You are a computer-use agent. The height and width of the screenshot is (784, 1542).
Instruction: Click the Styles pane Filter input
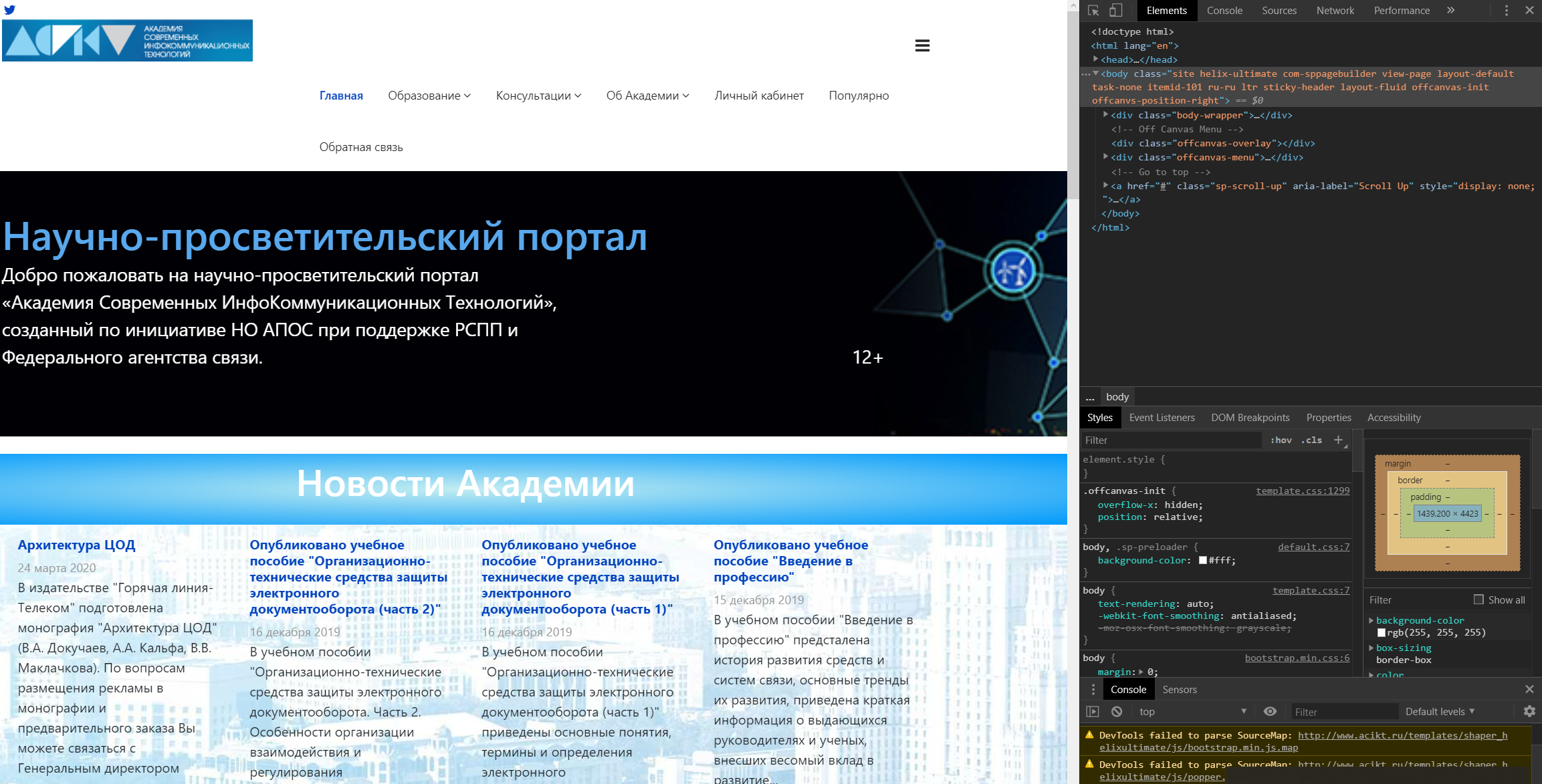(x=1172, y=440)
